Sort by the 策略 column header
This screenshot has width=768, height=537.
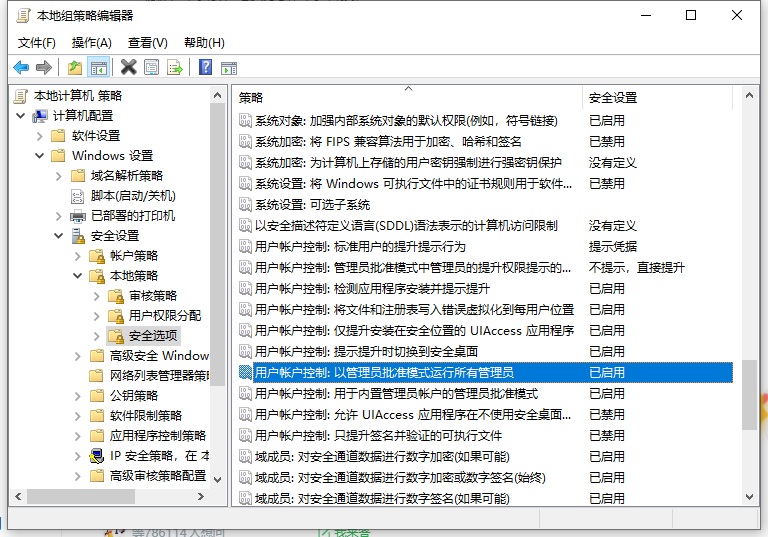click(x=408, y=98)
